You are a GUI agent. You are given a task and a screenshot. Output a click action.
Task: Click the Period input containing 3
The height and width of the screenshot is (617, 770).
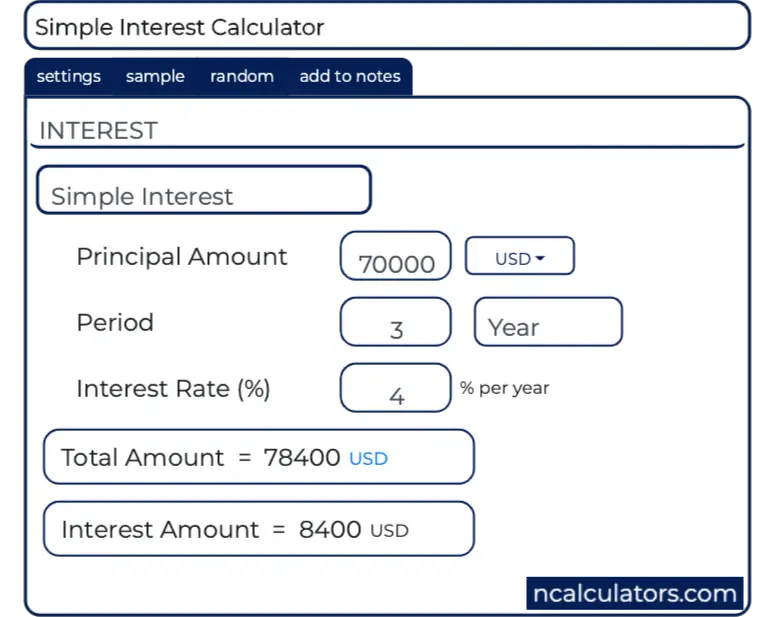tap(396, 324)
